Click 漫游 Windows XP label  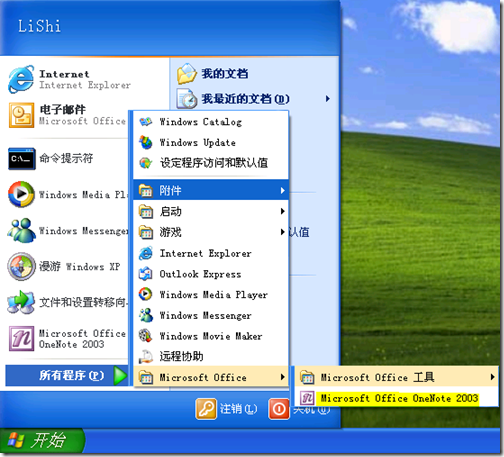coord(80,266)
